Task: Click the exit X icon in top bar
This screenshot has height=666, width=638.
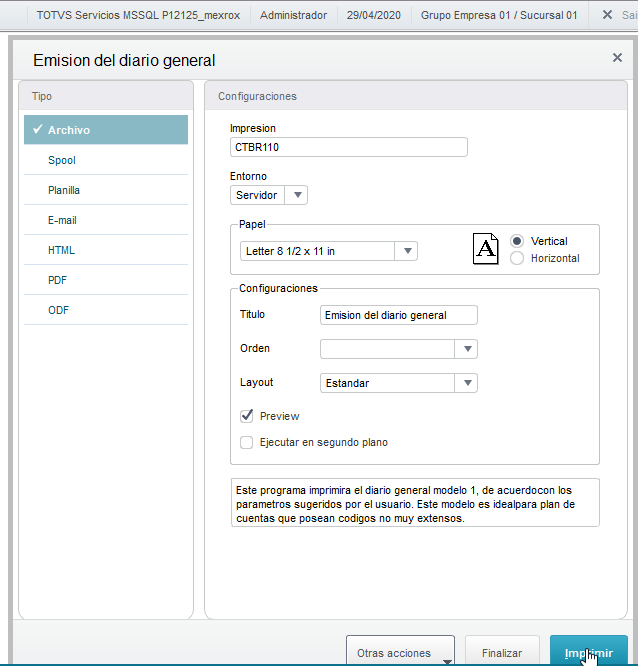Action: 607,15
